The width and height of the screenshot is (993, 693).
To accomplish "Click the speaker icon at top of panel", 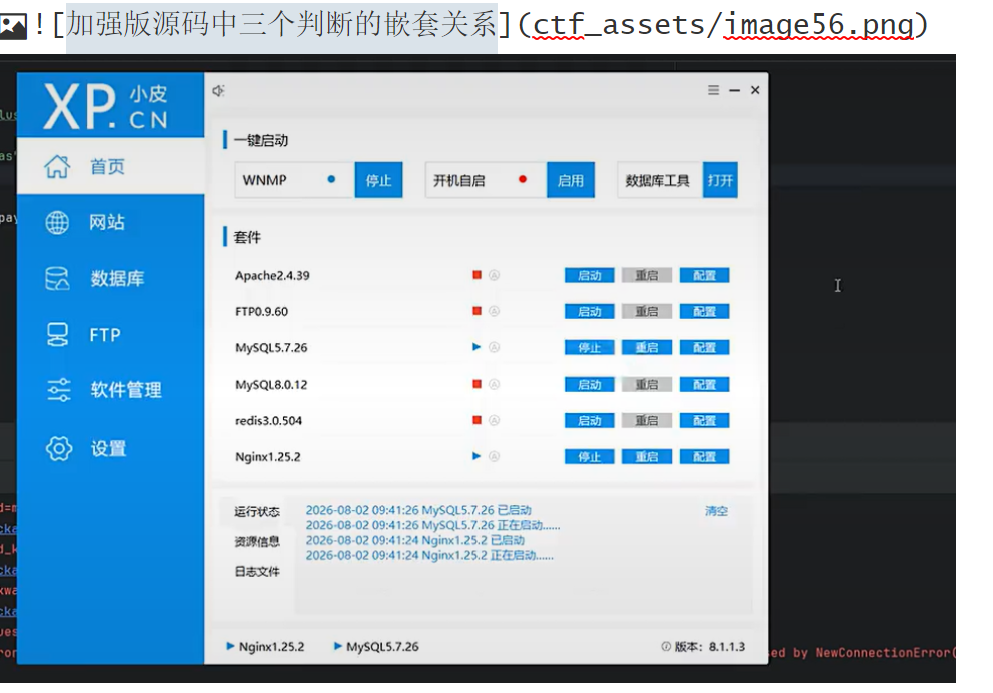I will pyautogui.click(x=218, y=91).
